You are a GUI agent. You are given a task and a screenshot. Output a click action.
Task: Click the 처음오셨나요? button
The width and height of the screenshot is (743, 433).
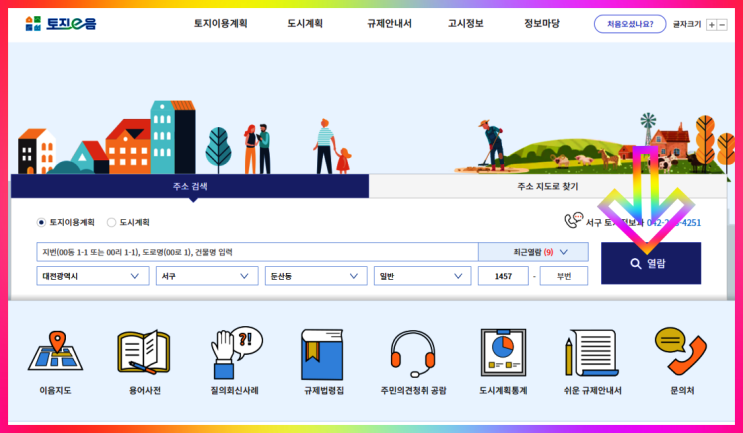coord(630,24)
